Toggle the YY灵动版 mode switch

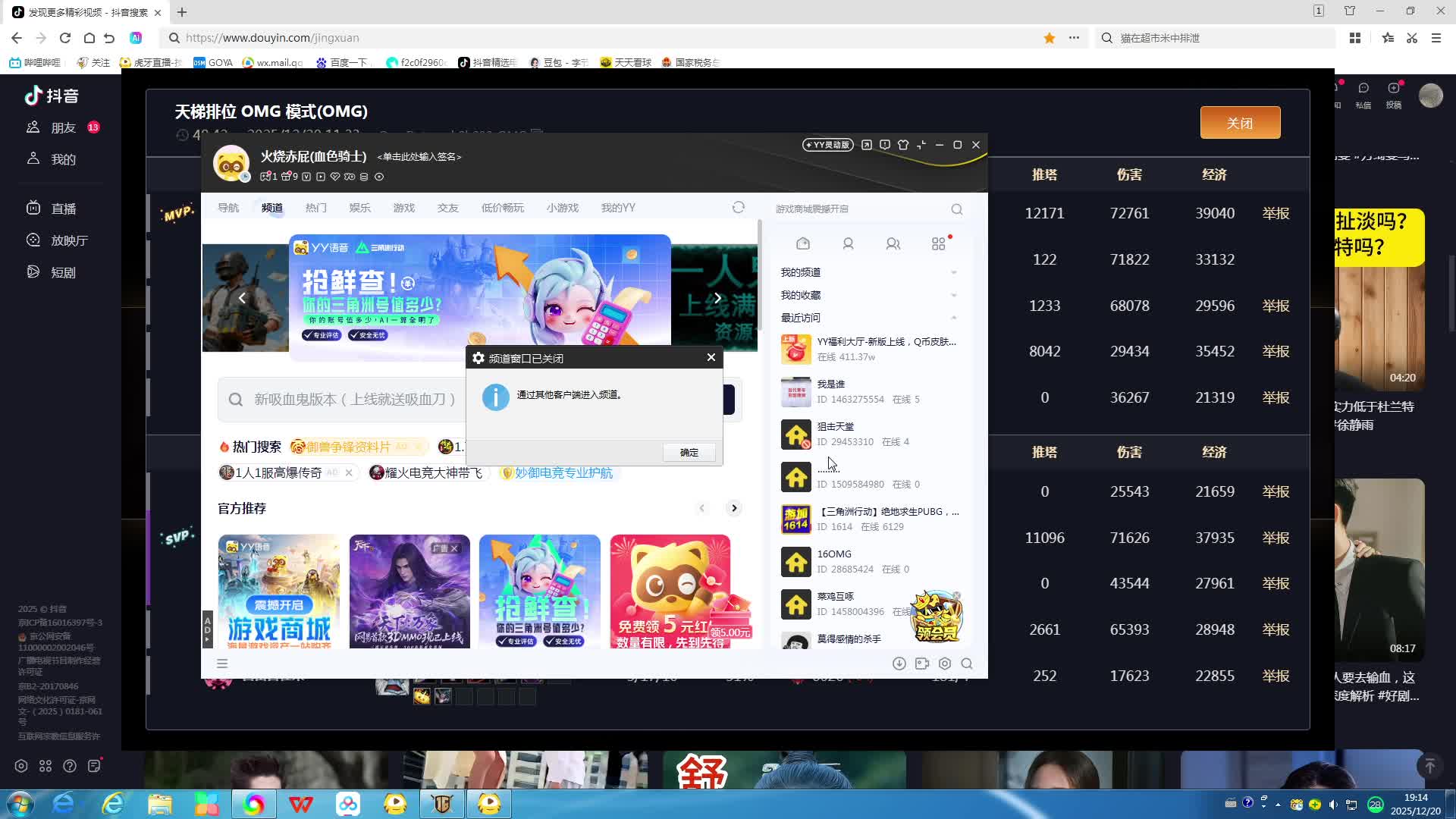pos(827,145)
